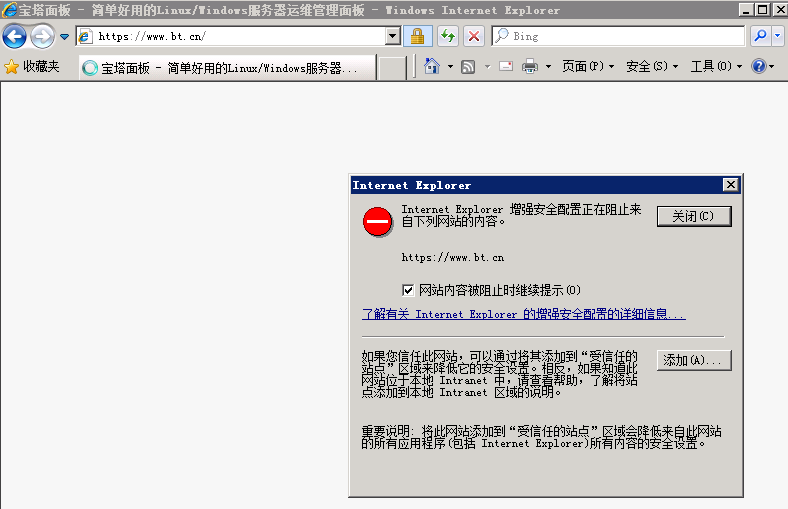Uncheck 网站内容被阻止时继续提示 checkbox
788x509 pixels.
coord(408,290)
